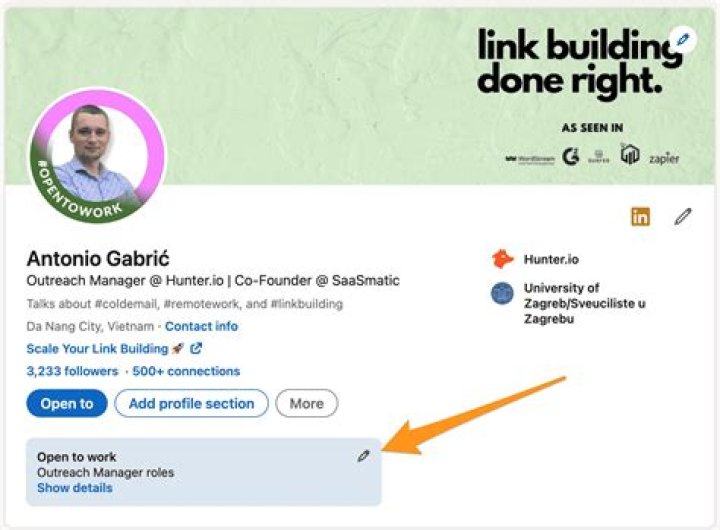Click the Hunter.io company logo icon
The image size is (720, 530).
tap(502, 259)
